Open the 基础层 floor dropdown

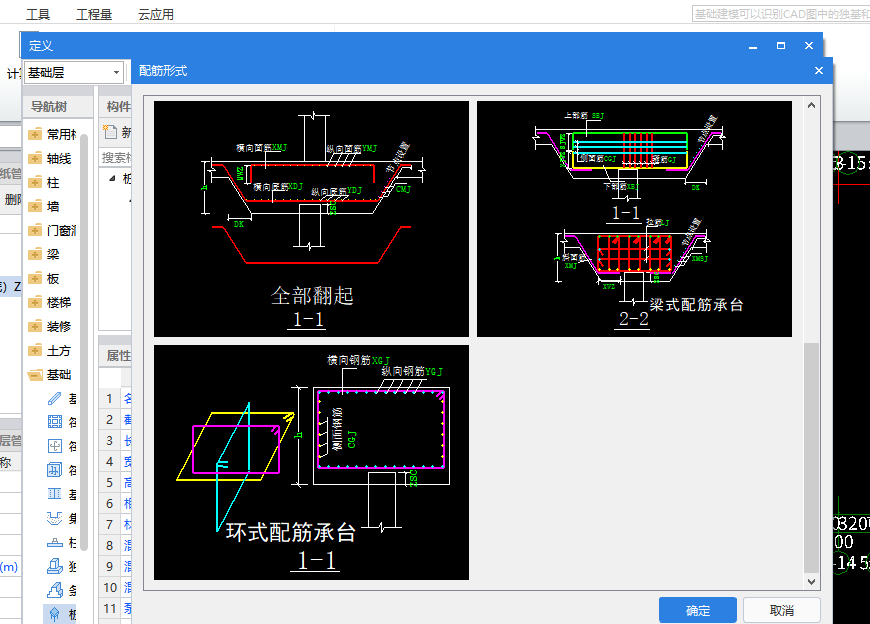73,73
